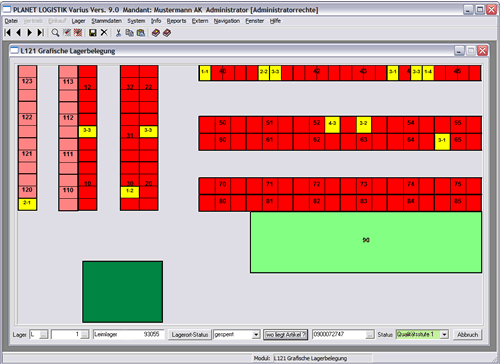Click the 'wo liegt Artikel ?' button
500x364 pixels.
286,334
